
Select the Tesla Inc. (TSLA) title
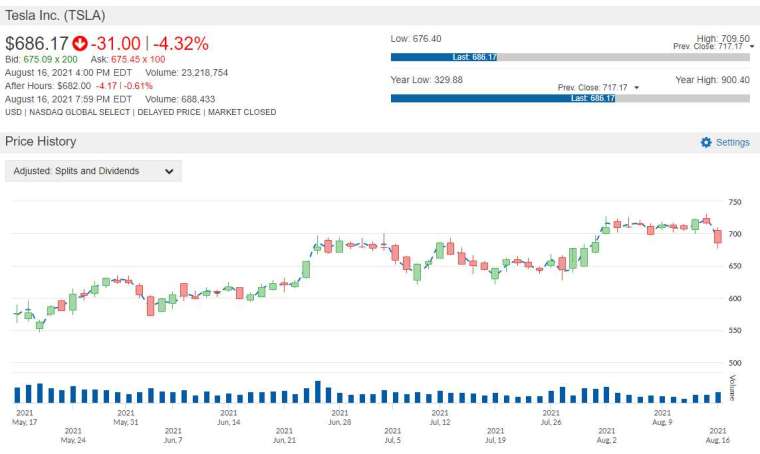pyautogui.click(x=55, y=16)
